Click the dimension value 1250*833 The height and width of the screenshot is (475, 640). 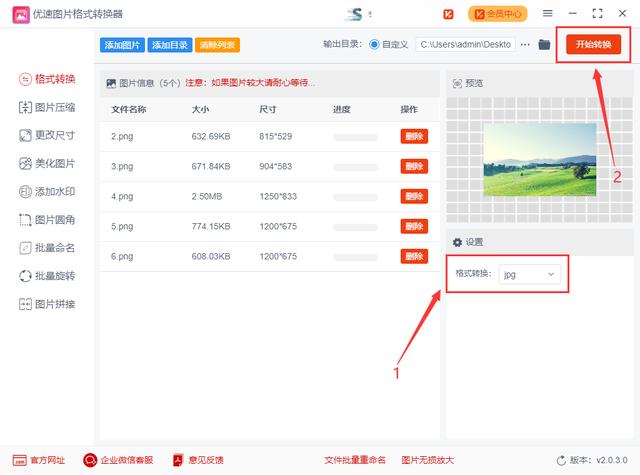coord(278,196)
